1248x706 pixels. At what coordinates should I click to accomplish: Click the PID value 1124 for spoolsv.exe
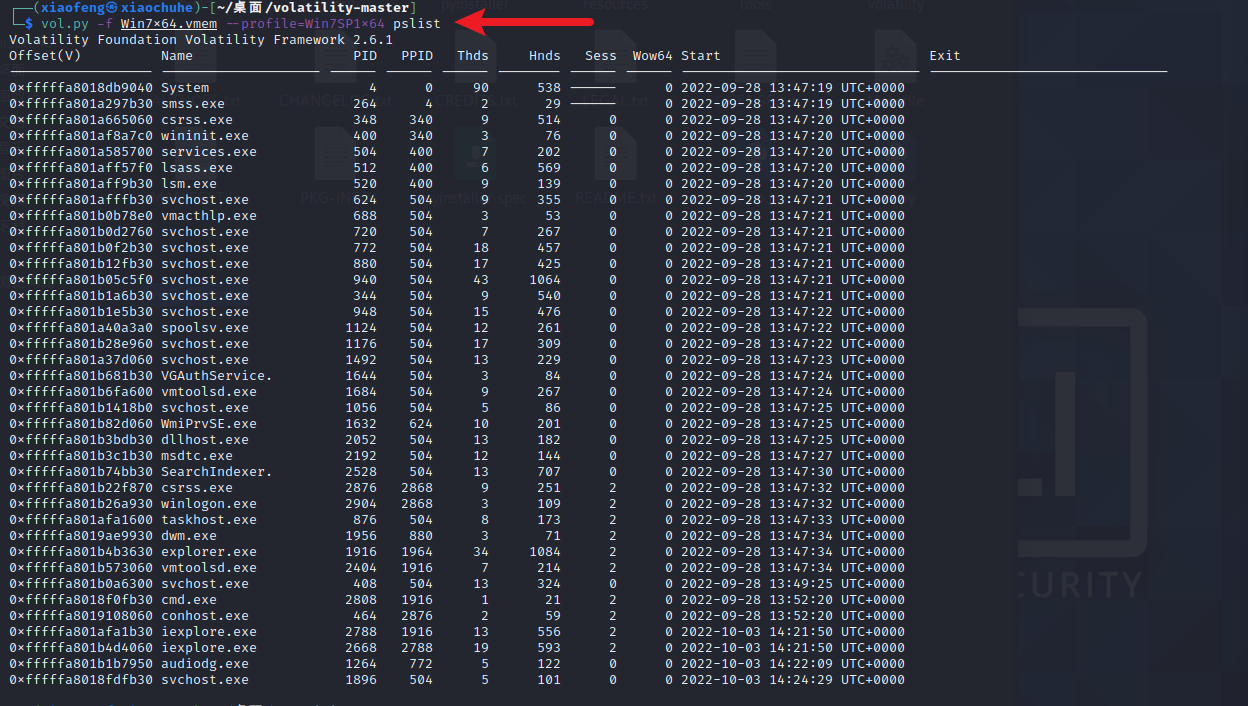point(361,327)
